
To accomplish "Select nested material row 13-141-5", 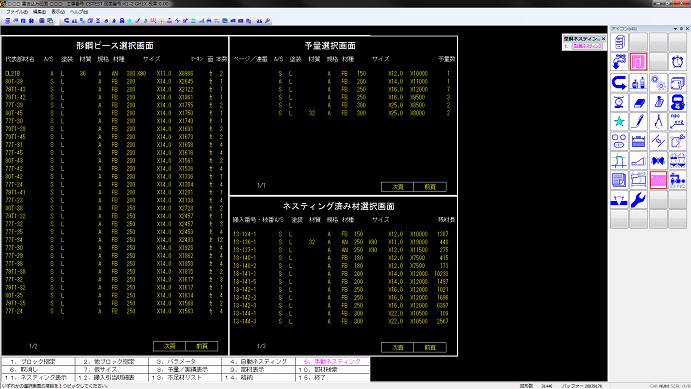I will pos(341,282).
